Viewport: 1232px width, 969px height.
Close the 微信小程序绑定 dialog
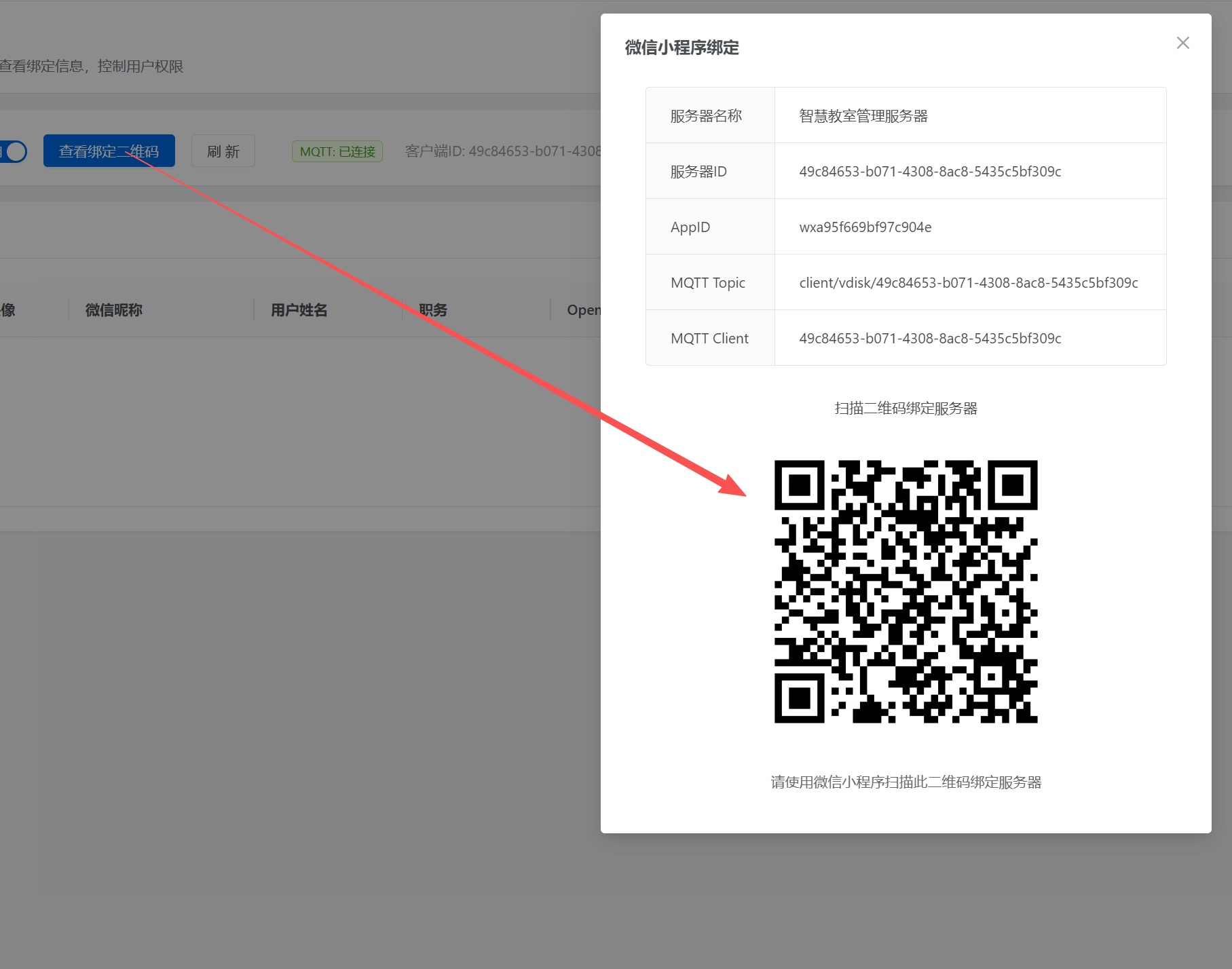coord(1182,43)
